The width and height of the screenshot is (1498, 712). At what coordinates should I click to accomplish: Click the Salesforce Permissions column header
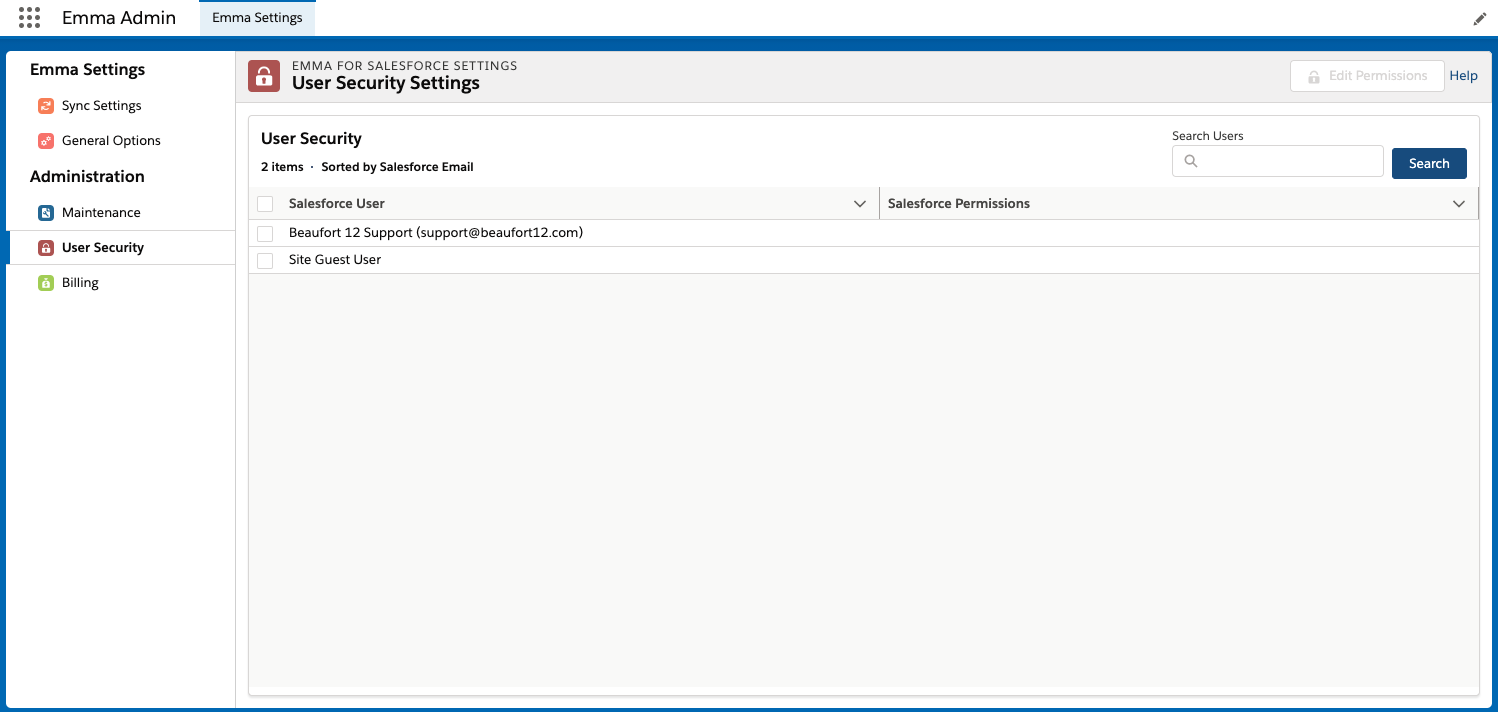[1178, 204]
